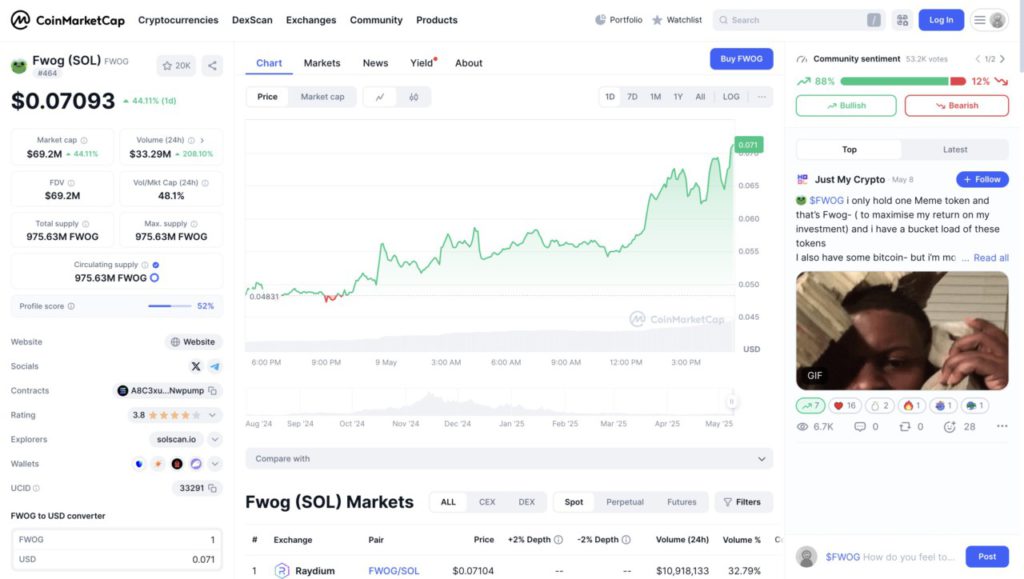
Task: Open the Latest posts tab
Action: point(955,150)
